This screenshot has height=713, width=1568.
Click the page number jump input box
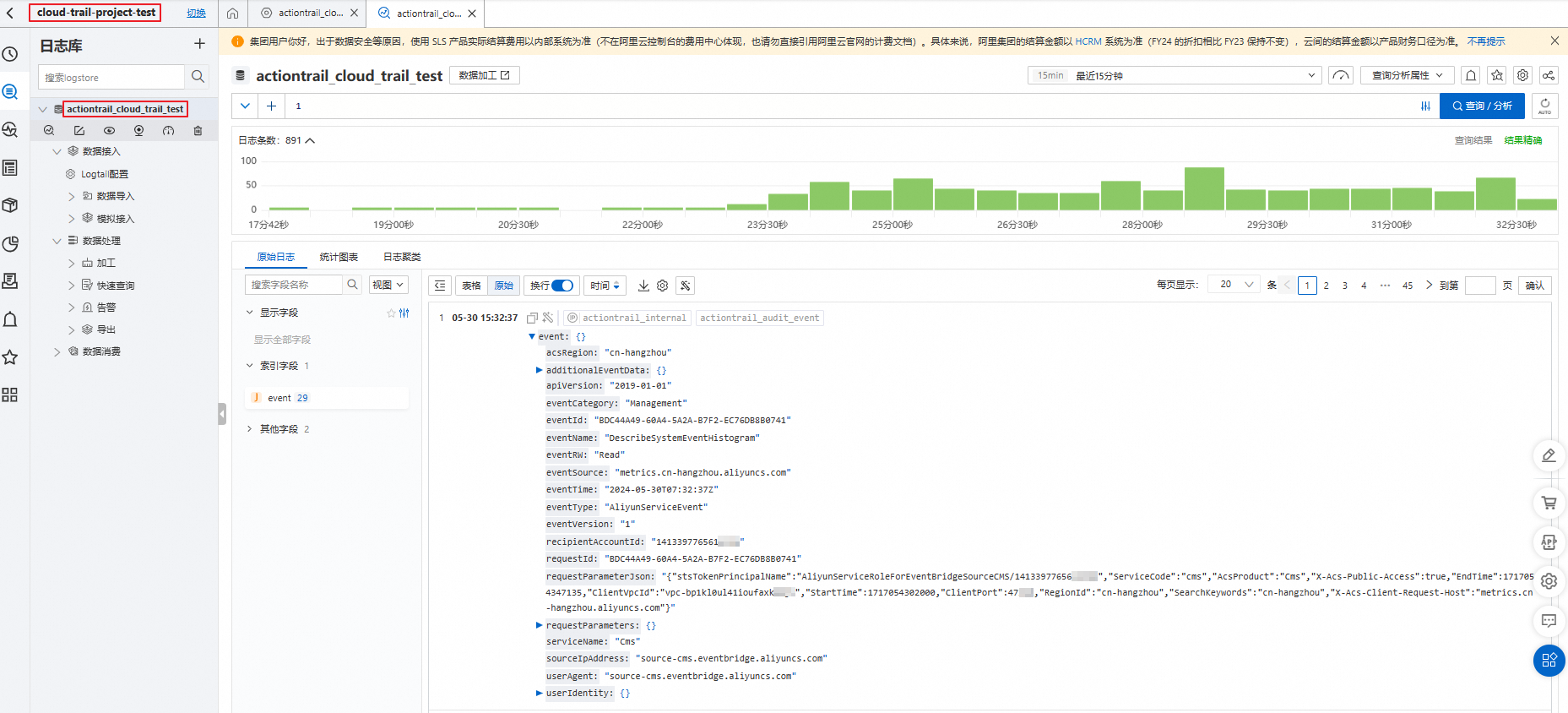pyautogui.click(x=1480, y=286)
